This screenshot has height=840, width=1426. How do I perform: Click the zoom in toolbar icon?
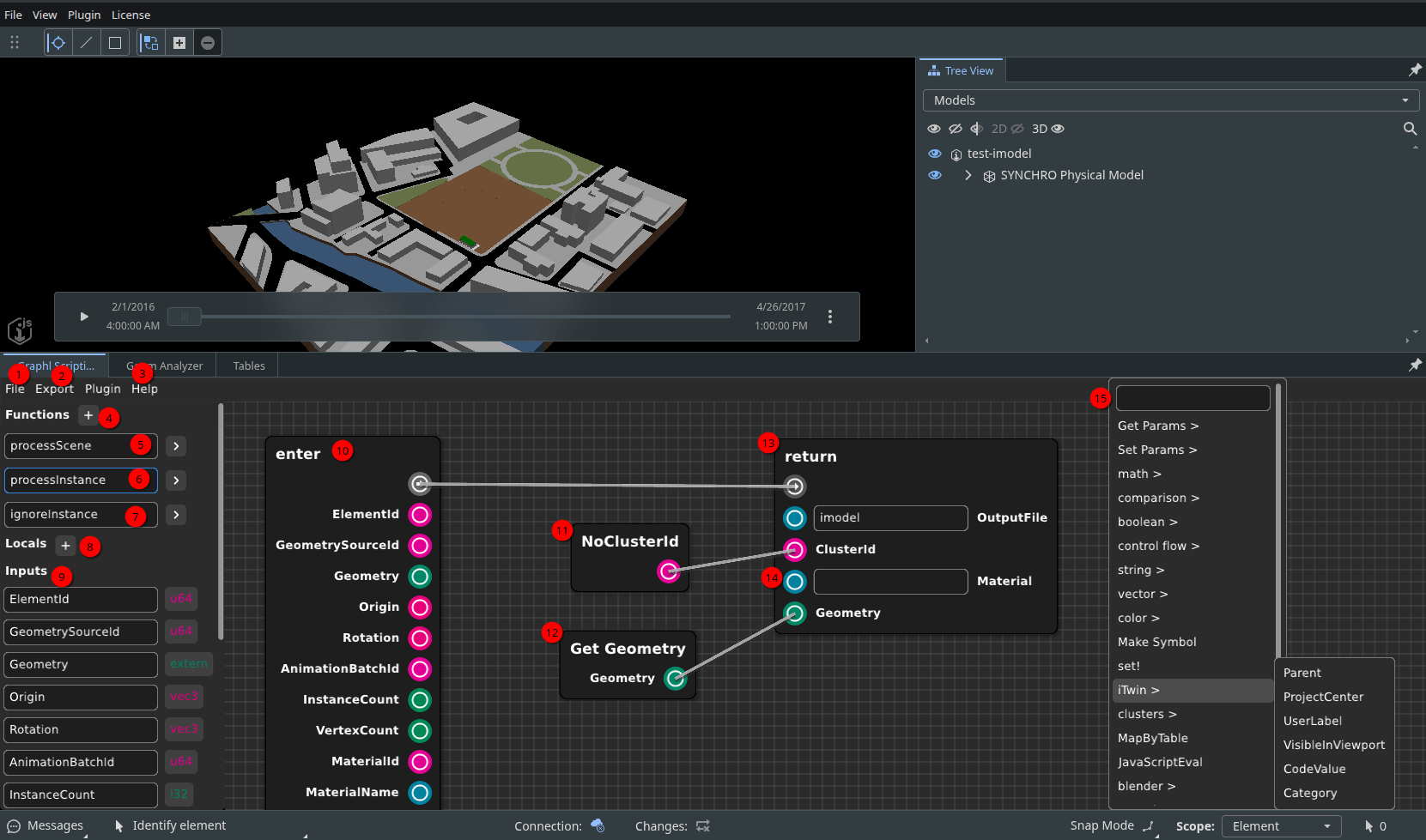179,42
